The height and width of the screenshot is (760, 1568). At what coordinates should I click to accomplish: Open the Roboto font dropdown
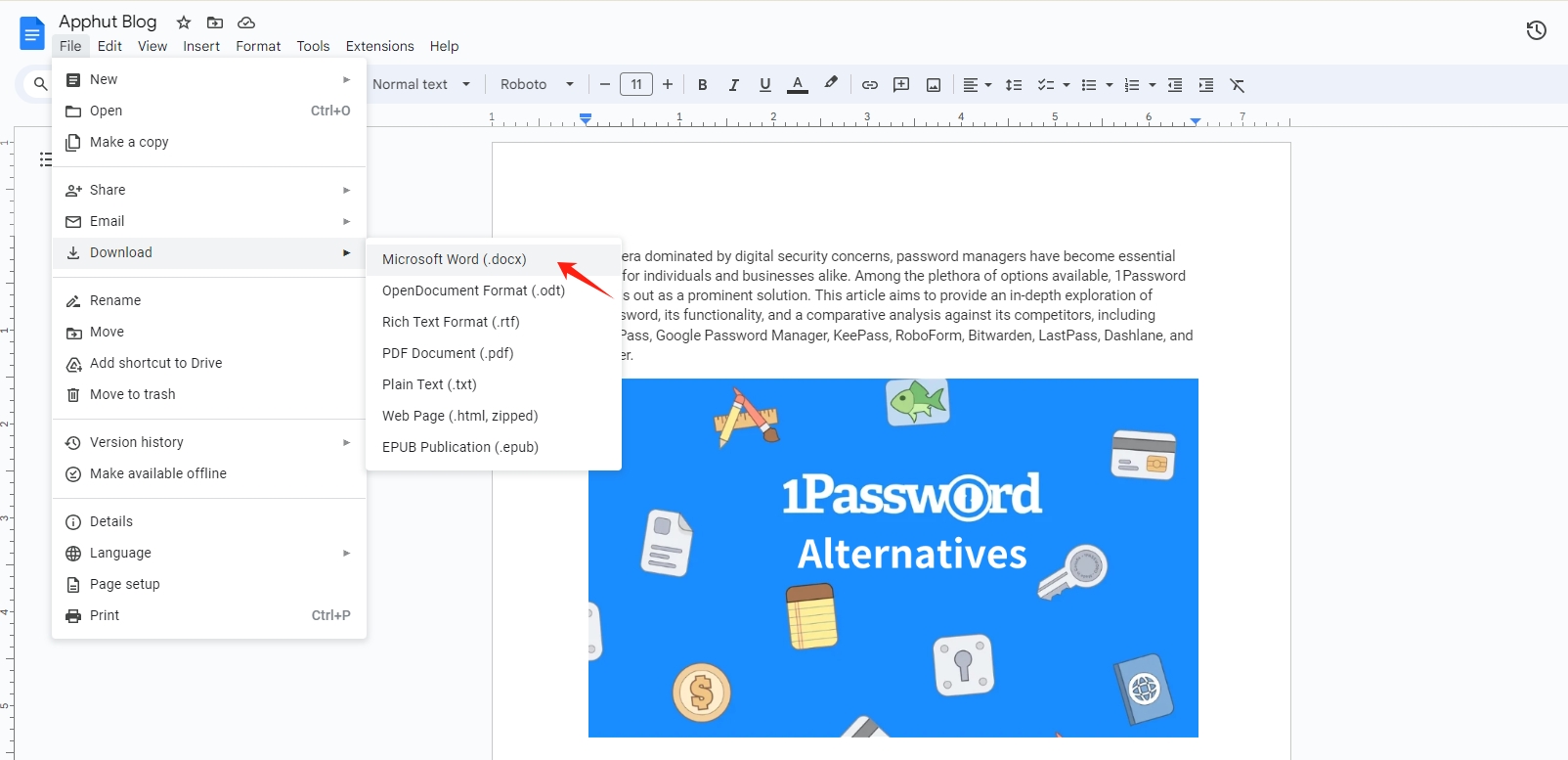click(537, 84)
